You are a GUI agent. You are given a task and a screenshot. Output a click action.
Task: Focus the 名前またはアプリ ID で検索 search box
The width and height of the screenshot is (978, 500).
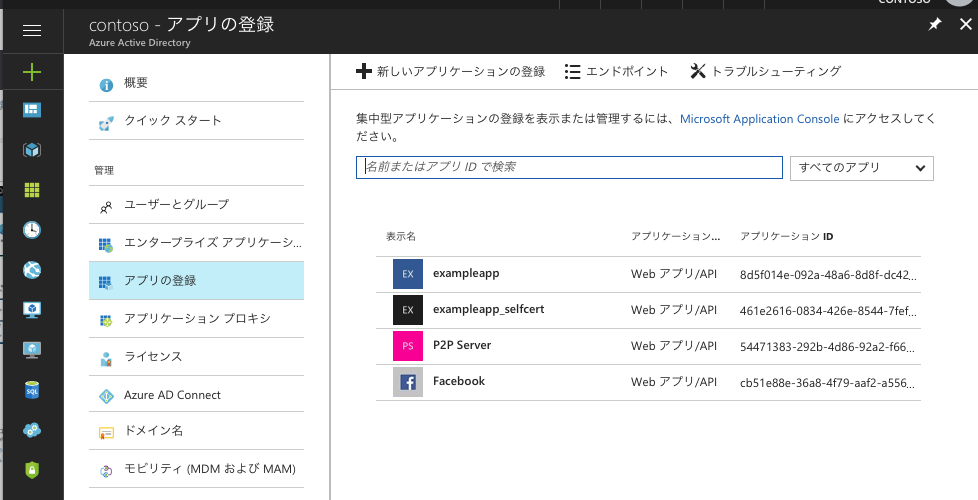[569, 168]
